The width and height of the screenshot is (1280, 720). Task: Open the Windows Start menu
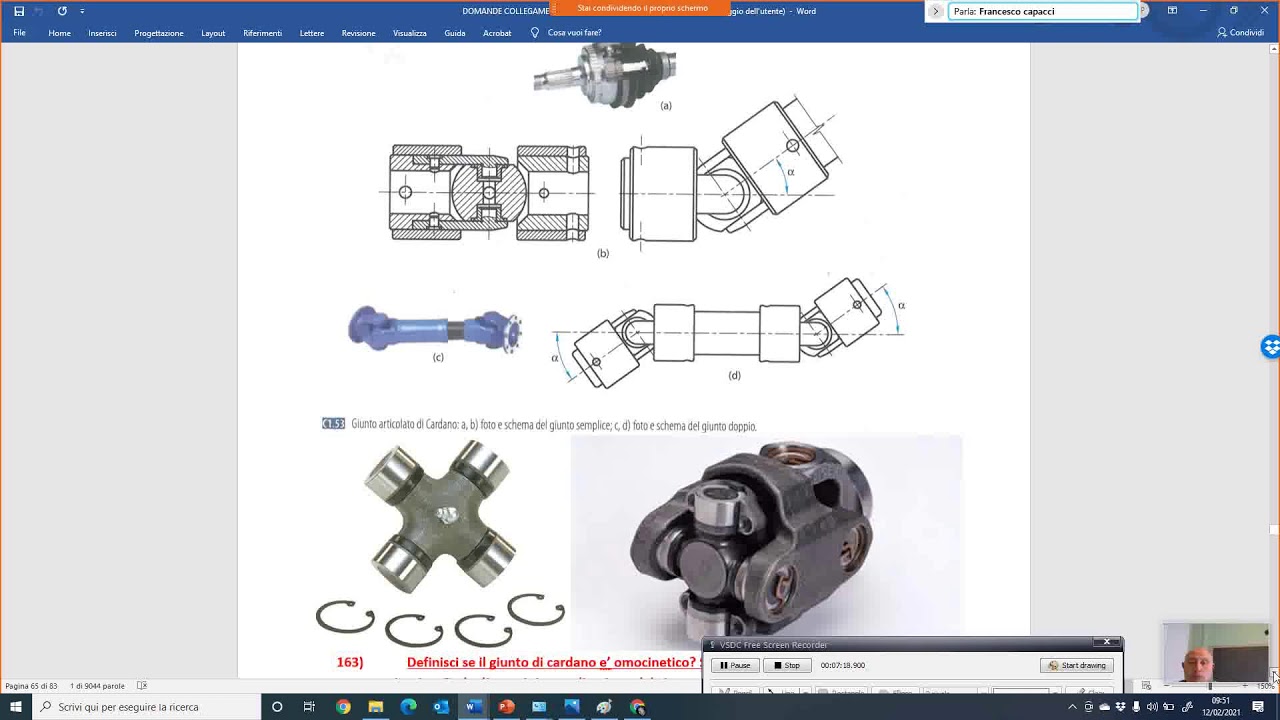[16, 707]
